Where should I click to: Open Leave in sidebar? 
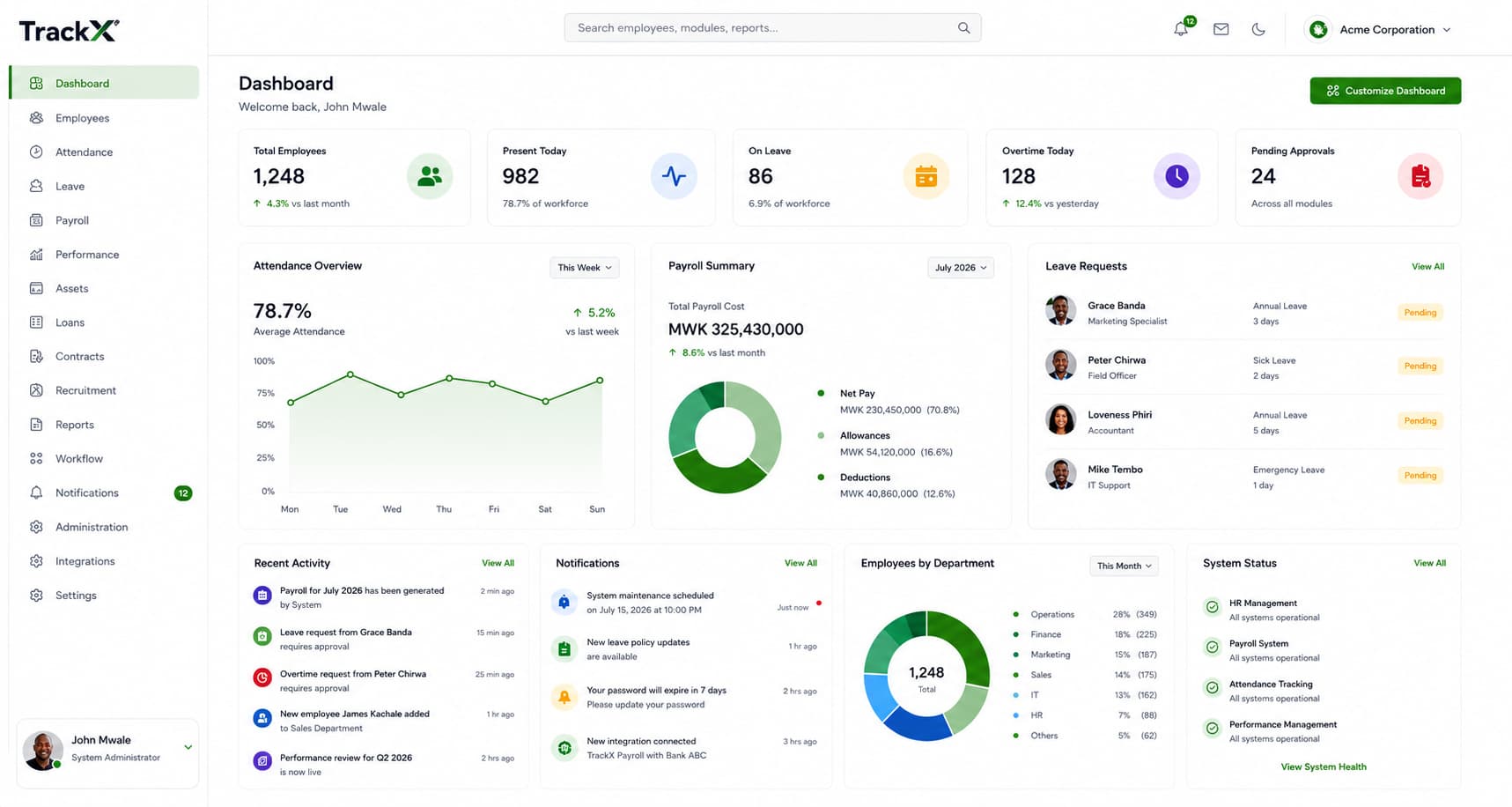104,186
